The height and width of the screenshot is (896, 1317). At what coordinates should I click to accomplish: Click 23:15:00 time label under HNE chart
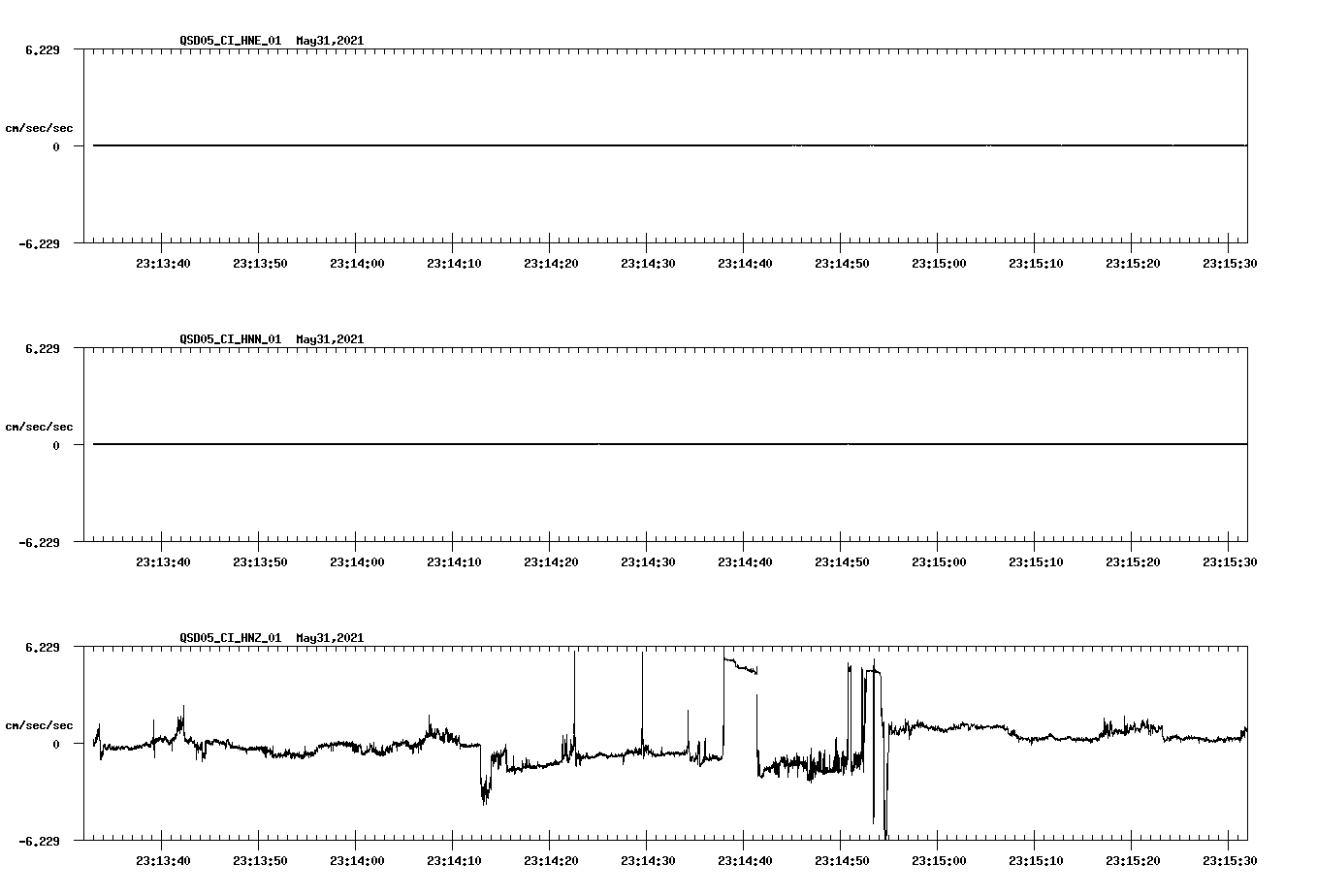pyautogui.click(x=939, y=264)
